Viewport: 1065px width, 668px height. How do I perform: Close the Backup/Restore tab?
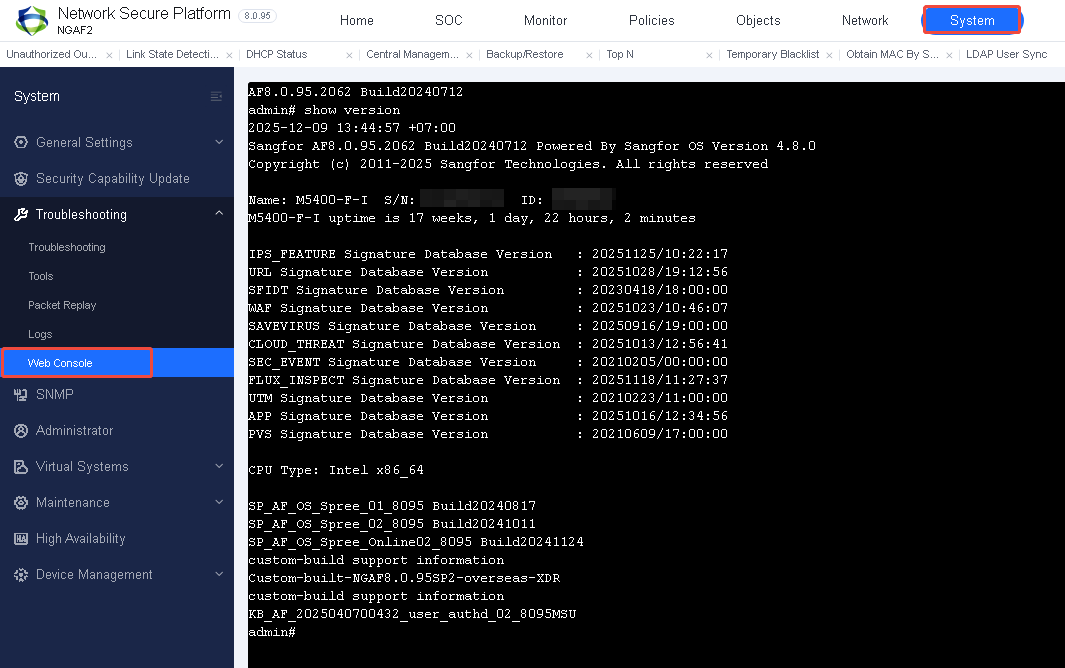589,55
